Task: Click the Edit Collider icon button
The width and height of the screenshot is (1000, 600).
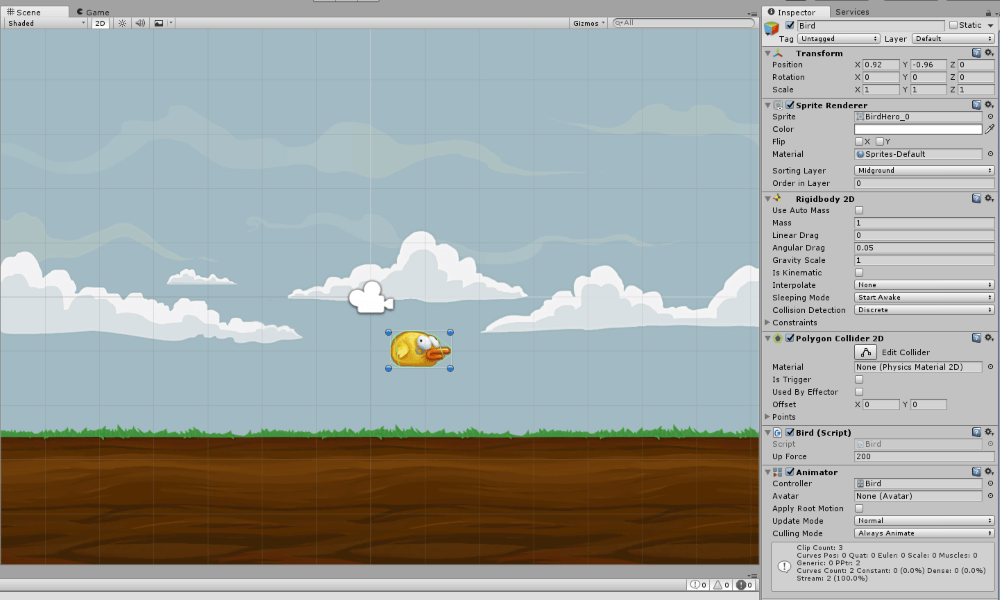Action: [x=865, y=352]
